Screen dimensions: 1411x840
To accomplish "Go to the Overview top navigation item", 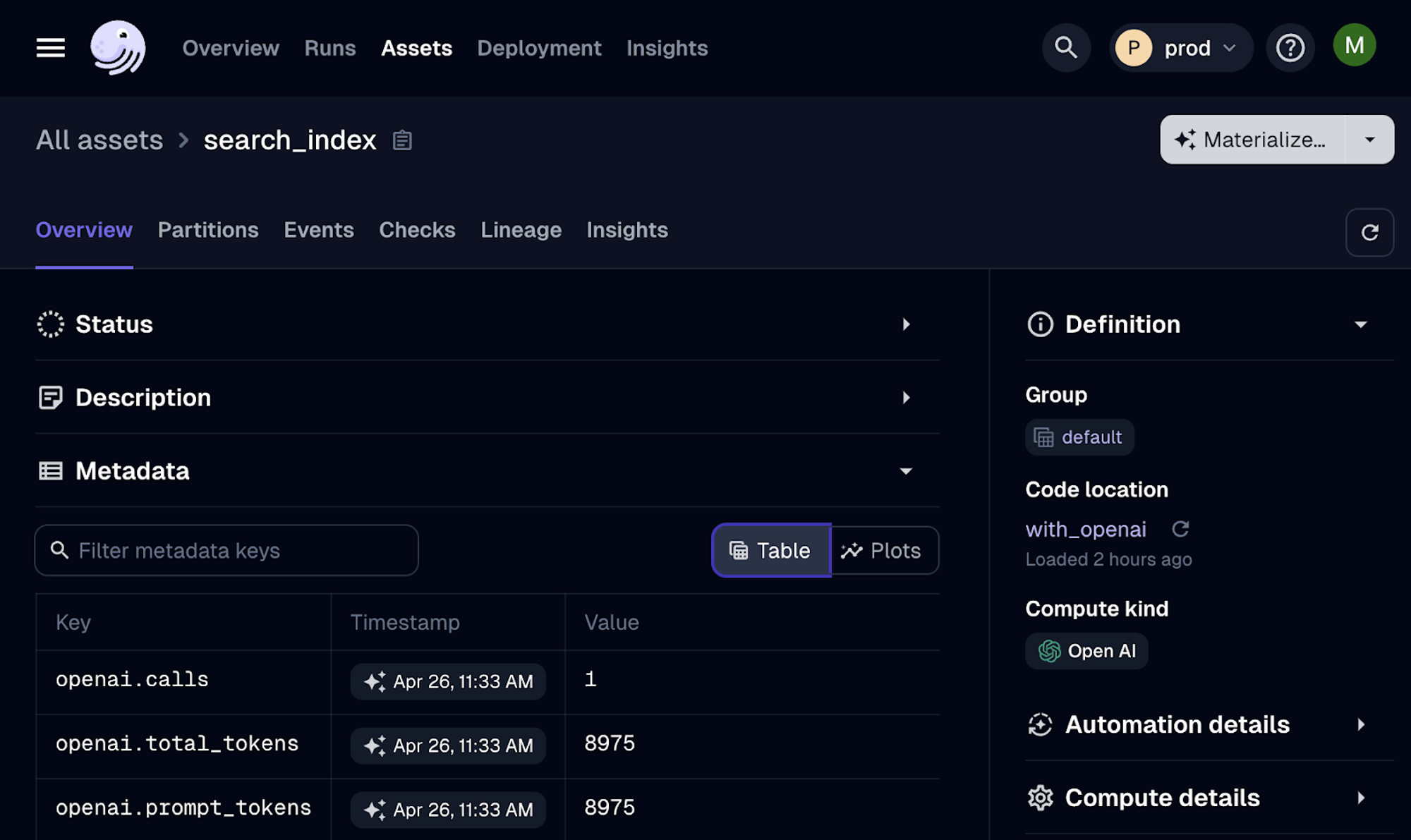I will pyautogui.click(x=231, y=48).
